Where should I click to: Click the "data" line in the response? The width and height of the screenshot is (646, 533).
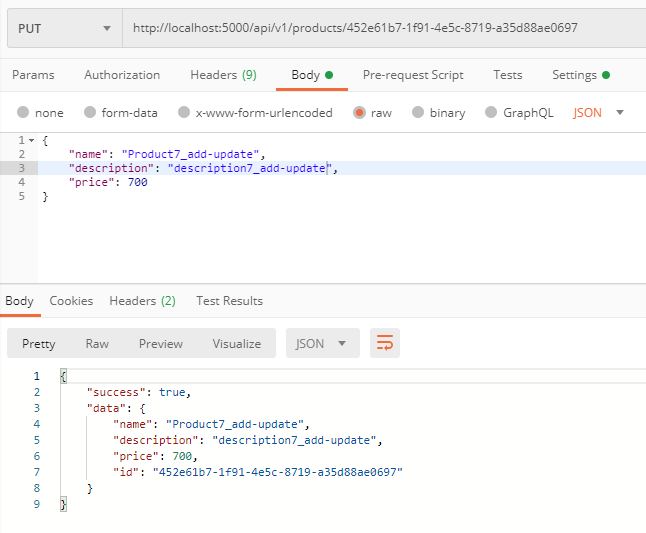(x=116, y=408)
